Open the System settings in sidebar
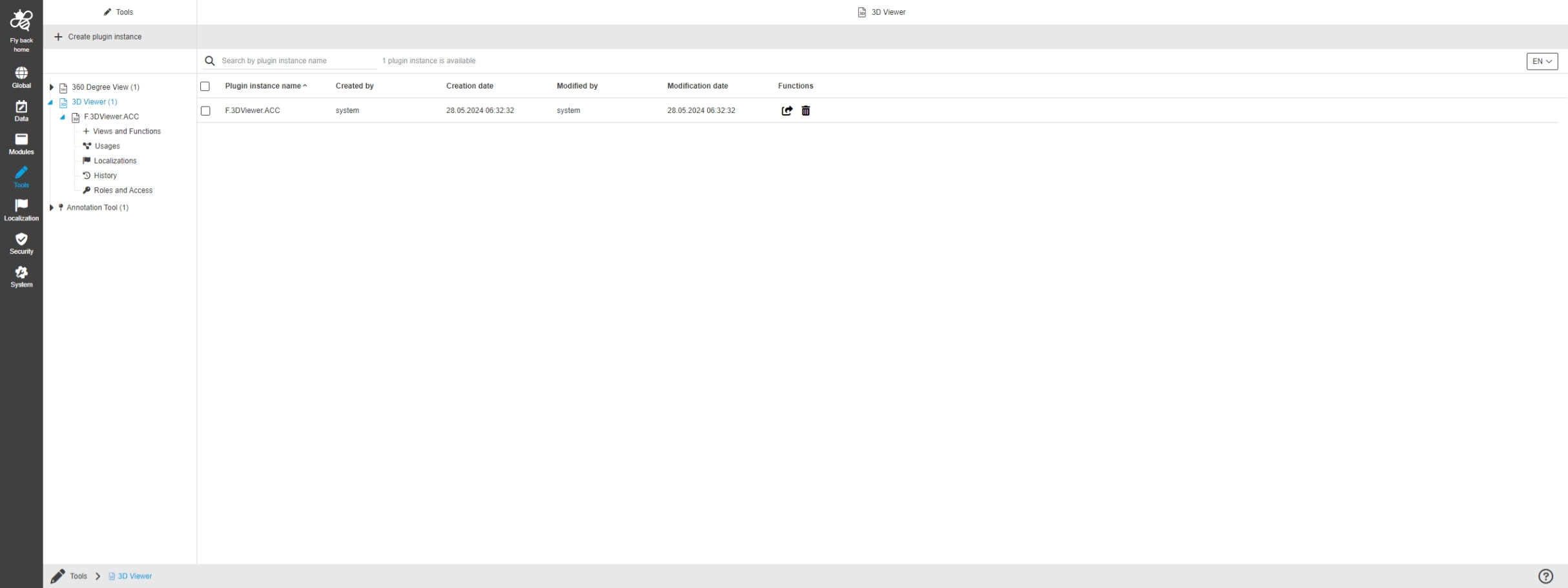 pos(21,277)
